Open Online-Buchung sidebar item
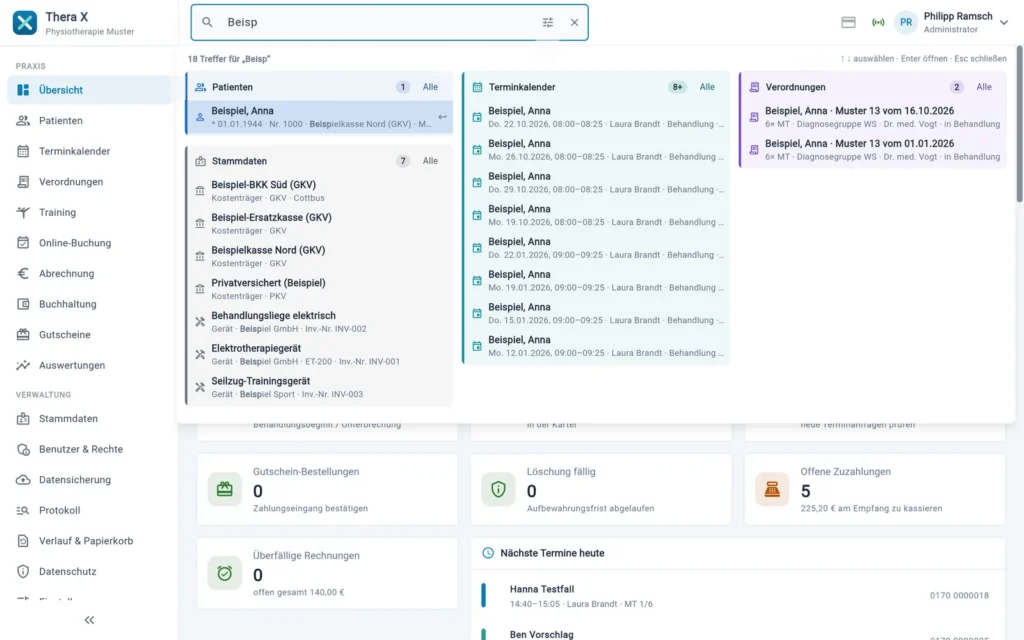 click(x=89, y=243)
